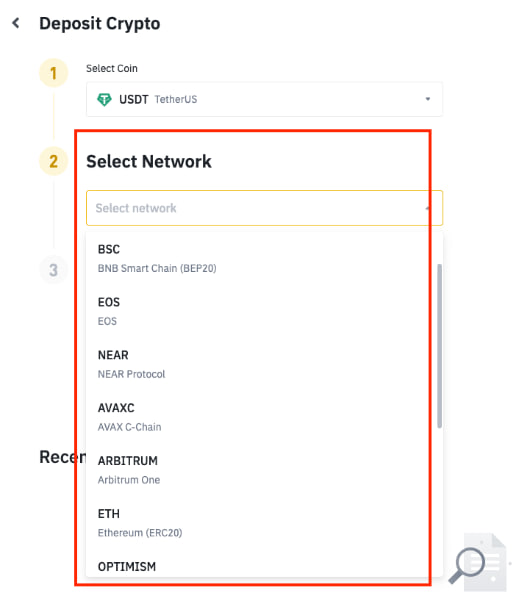This screenshot has width=519, height=604.
Task: Click the document search magnifier icon
Action: click(x=478, y=562)
